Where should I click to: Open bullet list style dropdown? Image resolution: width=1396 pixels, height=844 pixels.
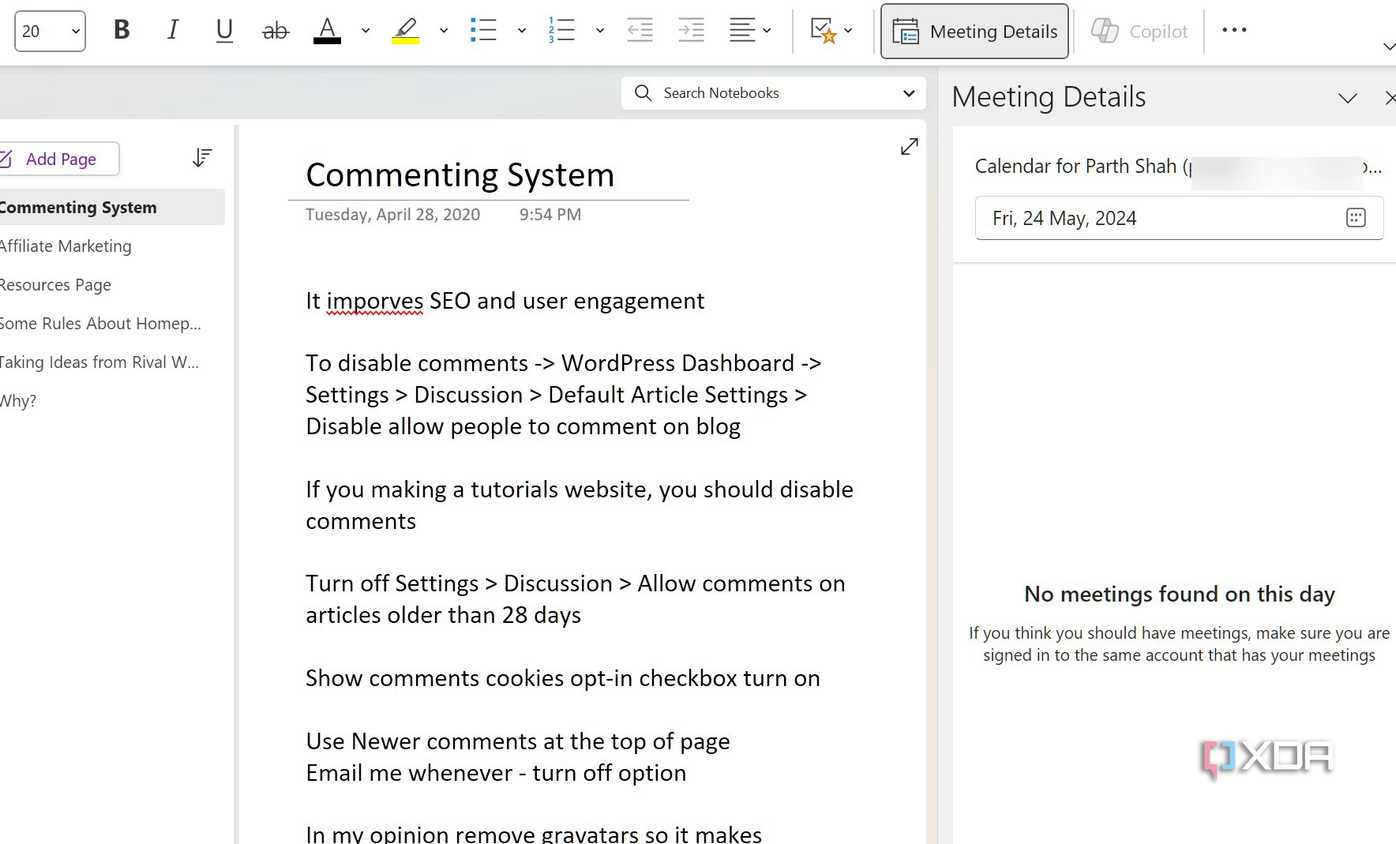tap(522, 31)
